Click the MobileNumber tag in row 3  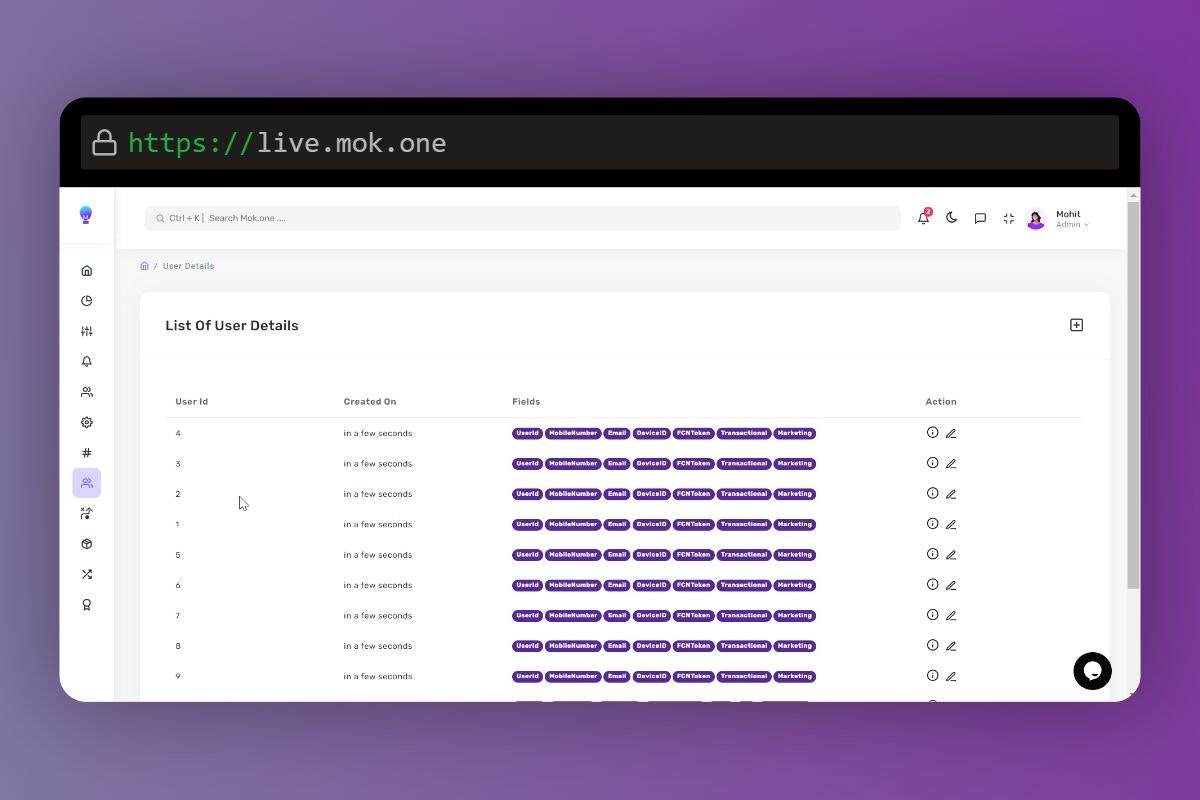pos(573,464)
